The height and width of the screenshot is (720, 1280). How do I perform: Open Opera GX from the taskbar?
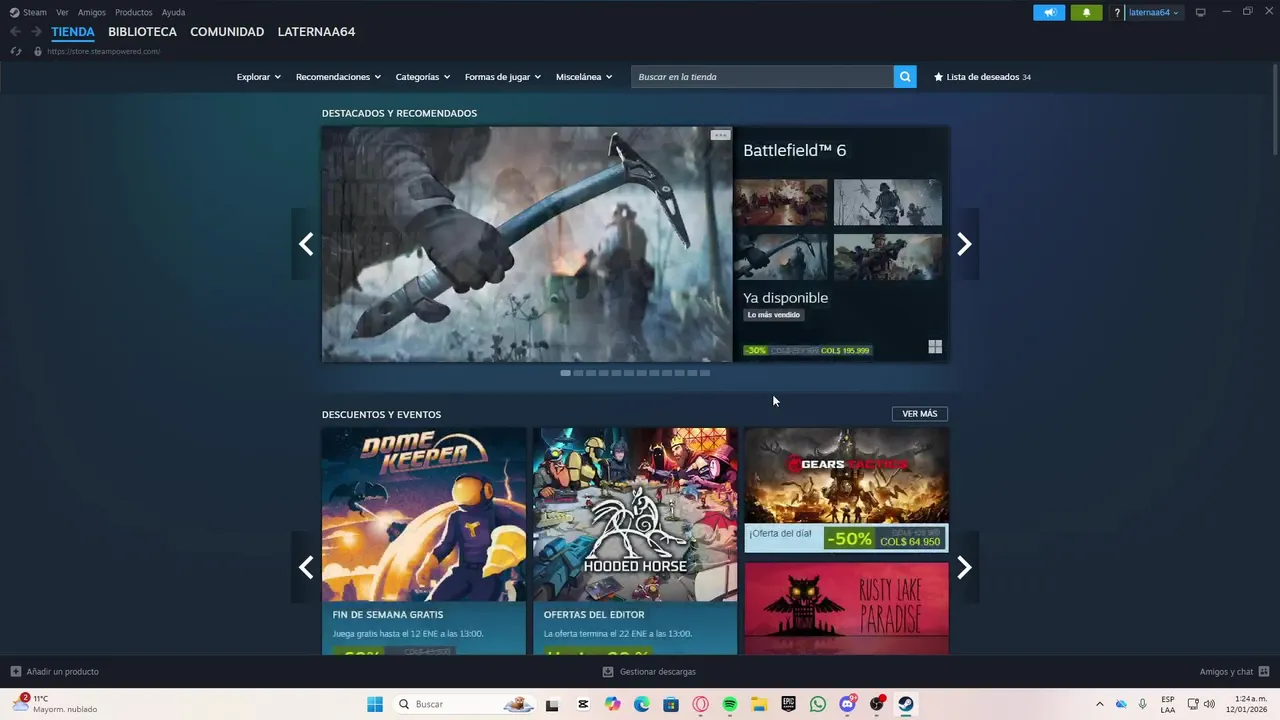click(700, 704)
